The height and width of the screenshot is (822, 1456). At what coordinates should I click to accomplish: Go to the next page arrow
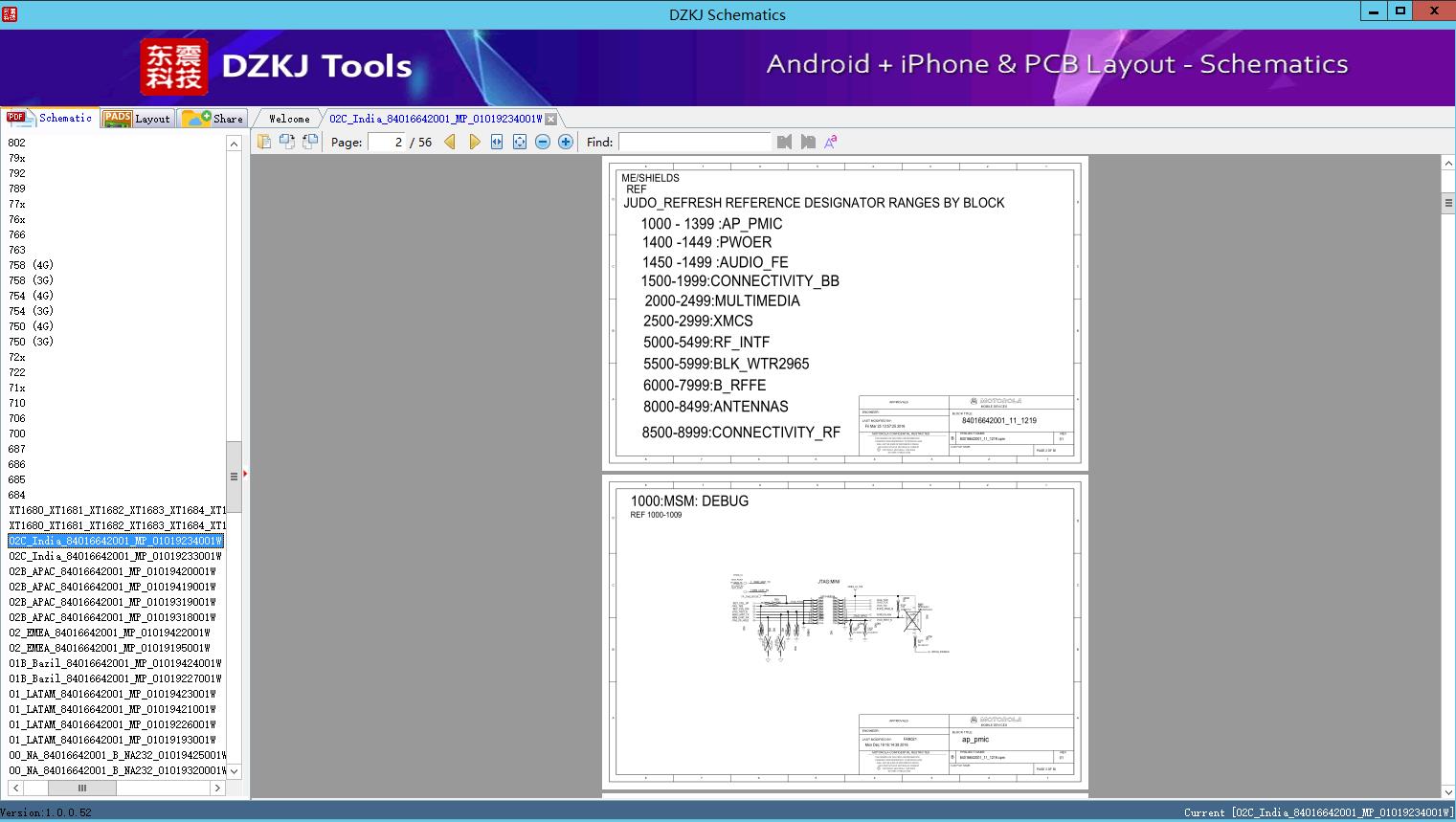pos(474,142)
